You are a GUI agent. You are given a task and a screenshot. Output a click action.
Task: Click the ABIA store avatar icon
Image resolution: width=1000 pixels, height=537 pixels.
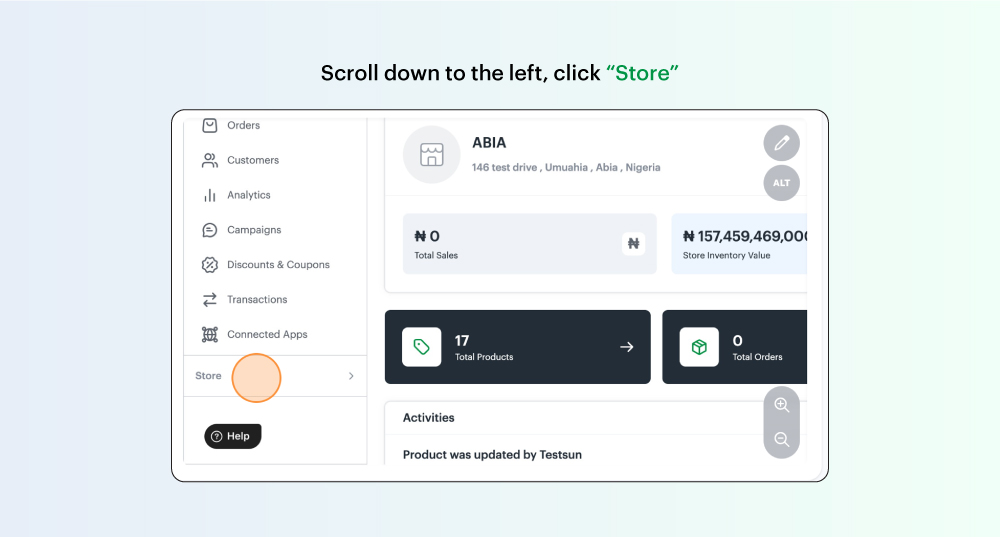[x=432, y=154]
